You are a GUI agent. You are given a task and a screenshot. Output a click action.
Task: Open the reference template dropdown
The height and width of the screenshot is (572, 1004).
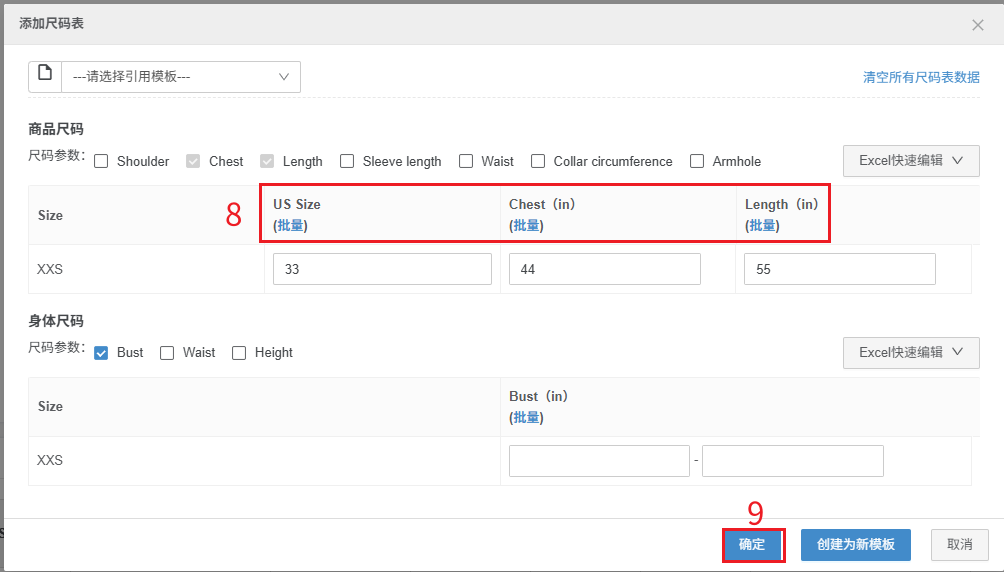[181, 77]
